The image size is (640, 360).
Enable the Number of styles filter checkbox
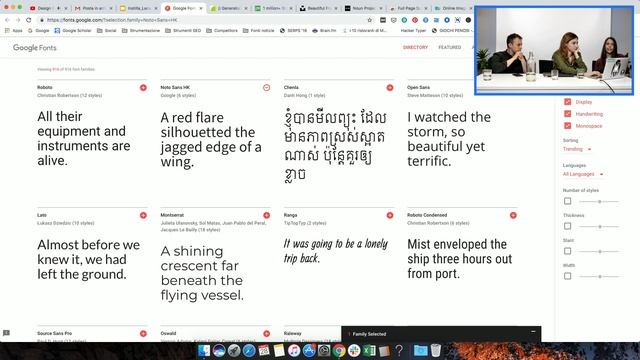(x=567, y=201)
